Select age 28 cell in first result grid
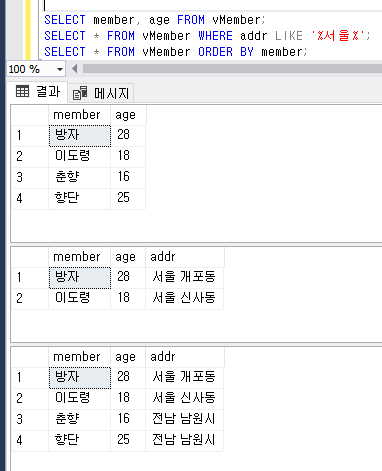382x471 pixels. tap(128, 135)
